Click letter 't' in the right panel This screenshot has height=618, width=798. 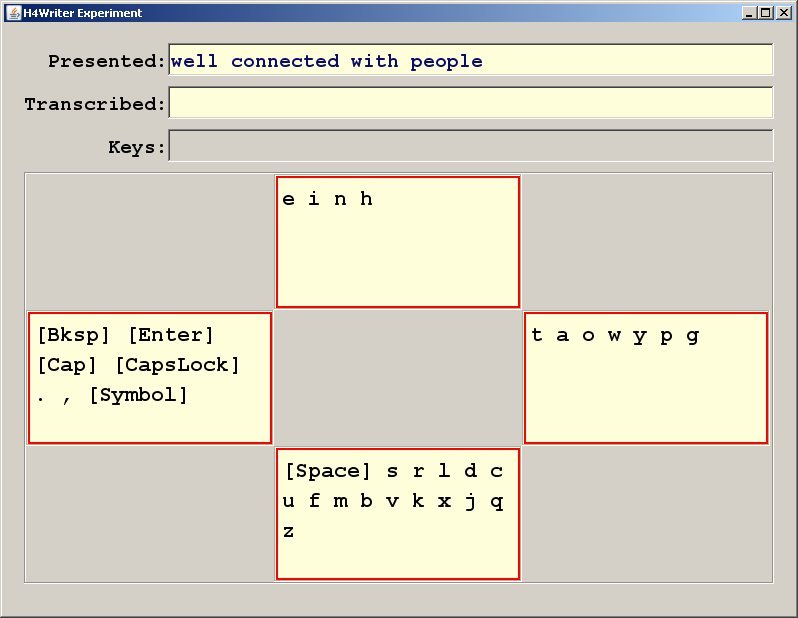tap(537, 335)
